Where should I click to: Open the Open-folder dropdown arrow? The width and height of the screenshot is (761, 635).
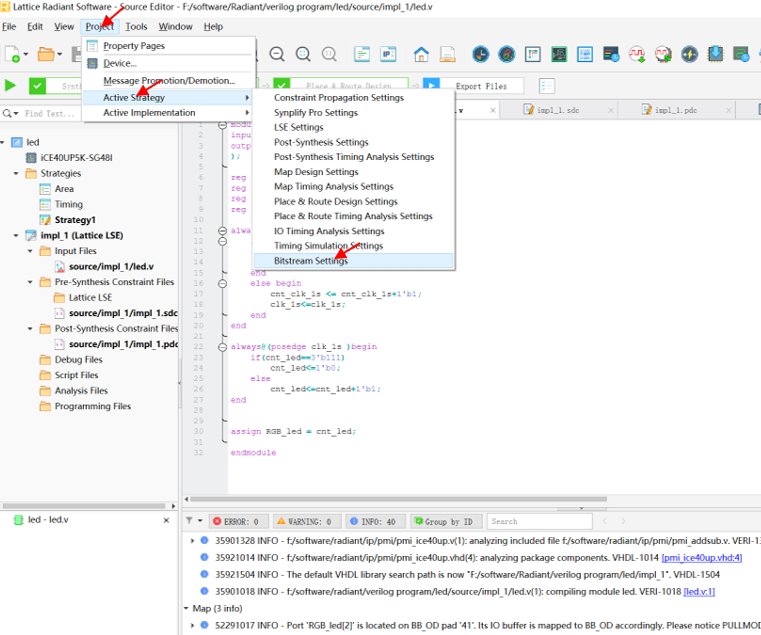tap(59, 54)
